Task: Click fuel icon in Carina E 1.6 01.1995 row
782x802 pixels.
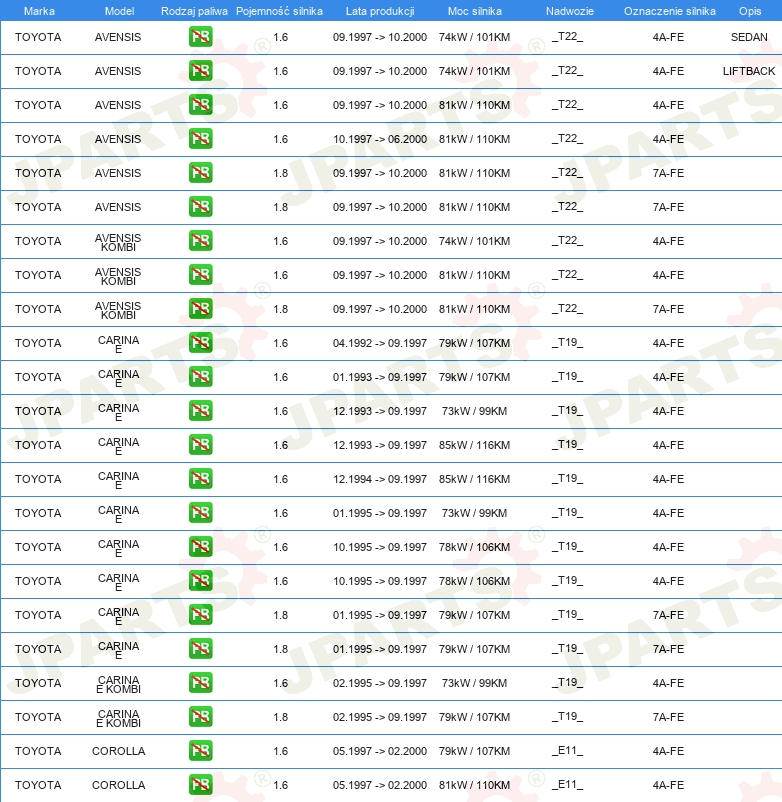Action: tap(200, 513)
